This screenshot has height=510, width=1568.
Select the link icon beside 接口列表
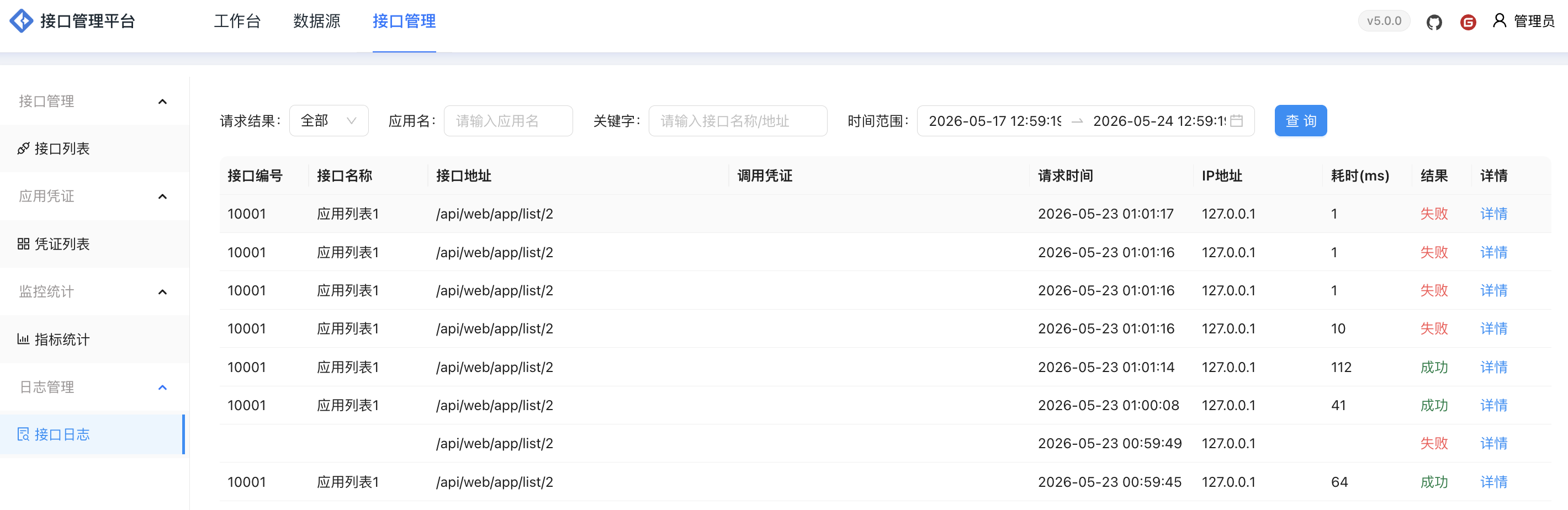click(23, 148)
